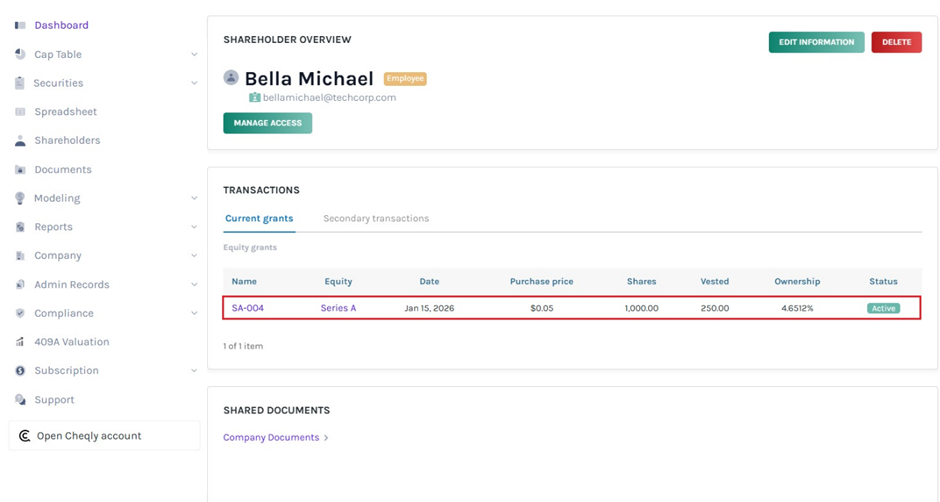The height and width of the screenshot is (502, 940).
Task: Click the '1,000.00' shares cell
Action: (641, 308)
